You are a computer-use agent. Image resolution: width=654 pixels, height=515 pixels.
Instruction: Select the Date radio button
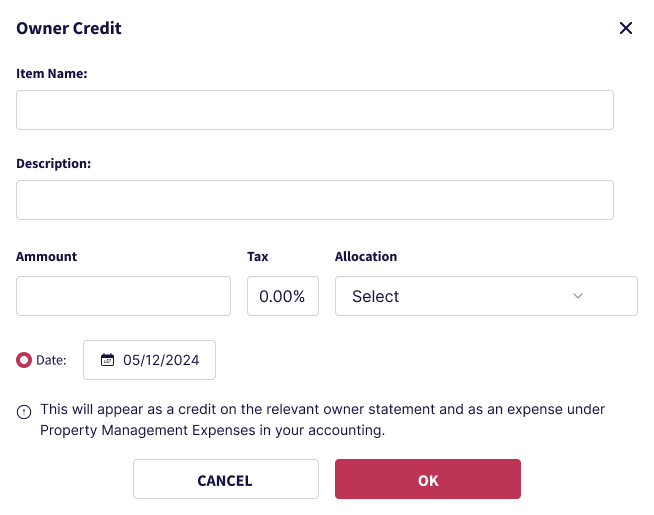click(x=24, y=361)
